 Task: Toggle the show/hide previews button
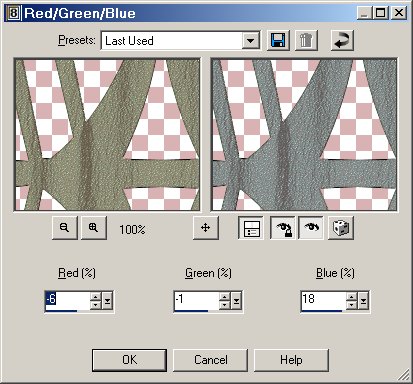251,228
